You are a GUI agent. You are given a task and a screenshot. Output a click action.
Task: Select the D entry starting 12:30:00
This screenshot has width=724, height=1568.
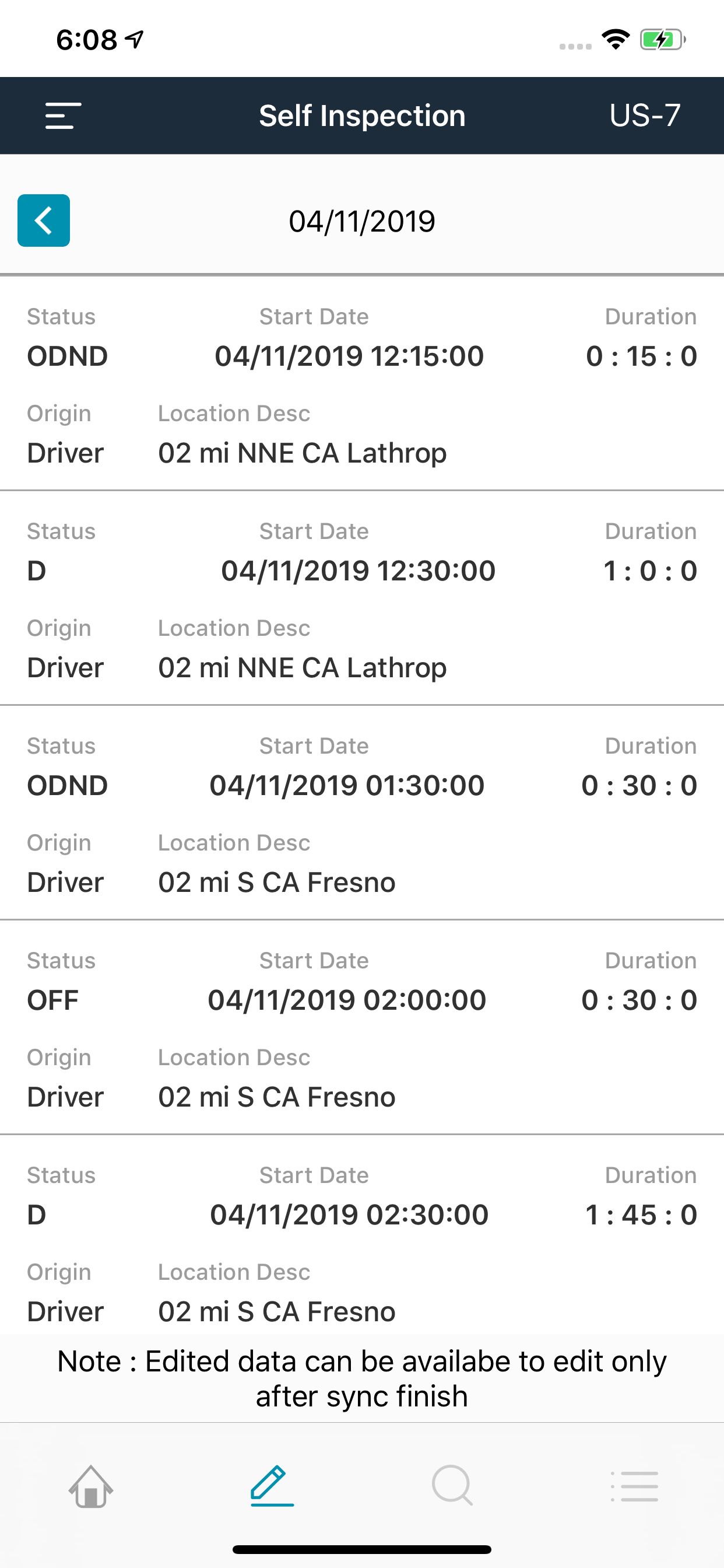pyautogui.click(x=362, y=598)
